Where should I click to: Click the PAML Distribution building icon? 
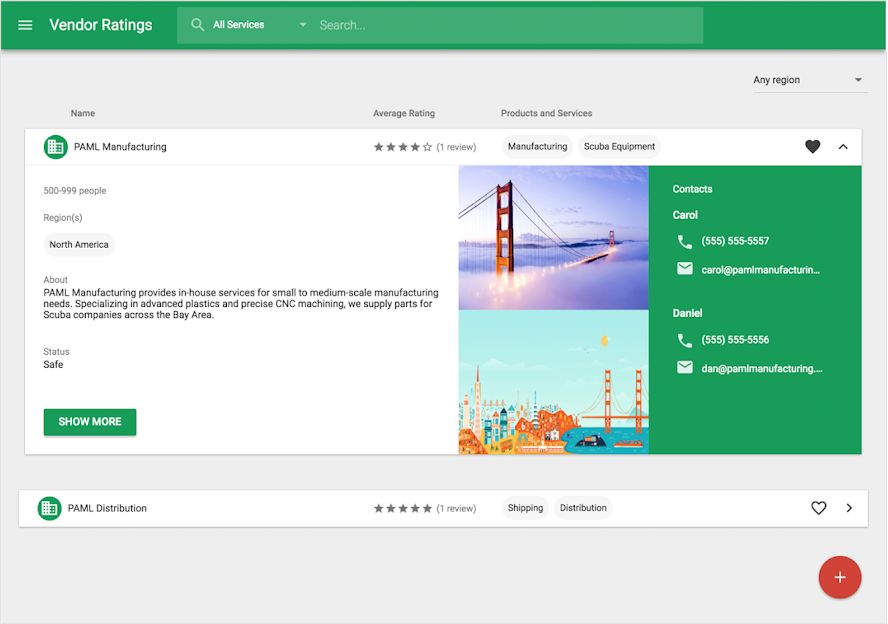pyautogui.click(x=49, y=508)
